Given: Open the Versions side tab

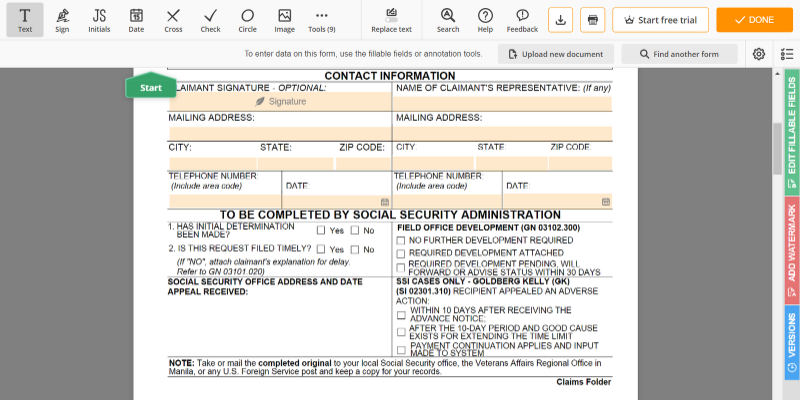Looking at the screenshot, I should pyautogui.click(x=792, y=343).
